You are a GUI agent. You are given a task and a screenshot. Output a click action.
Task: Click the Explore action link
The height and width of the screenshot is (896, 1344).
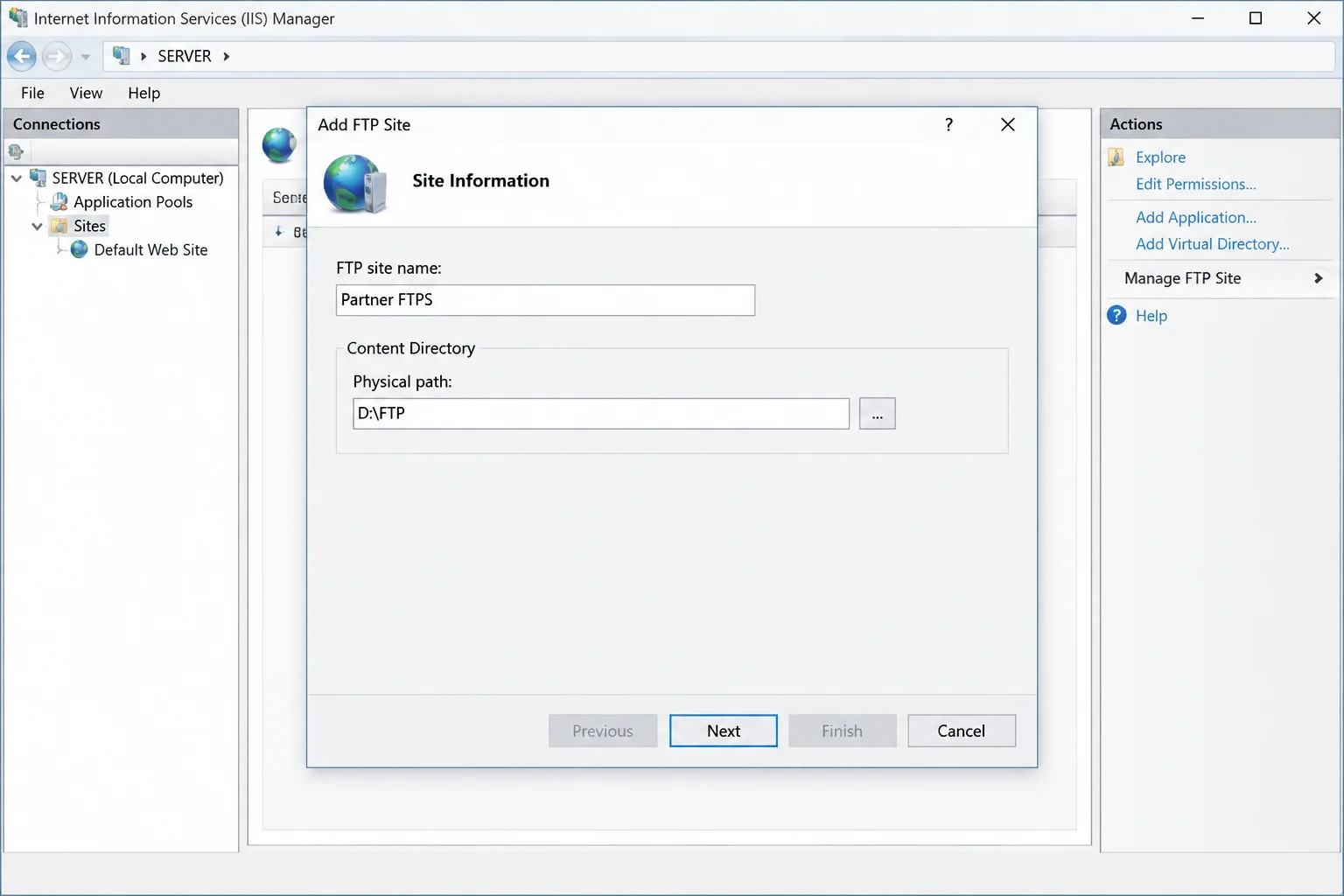tap(1160, 157)
